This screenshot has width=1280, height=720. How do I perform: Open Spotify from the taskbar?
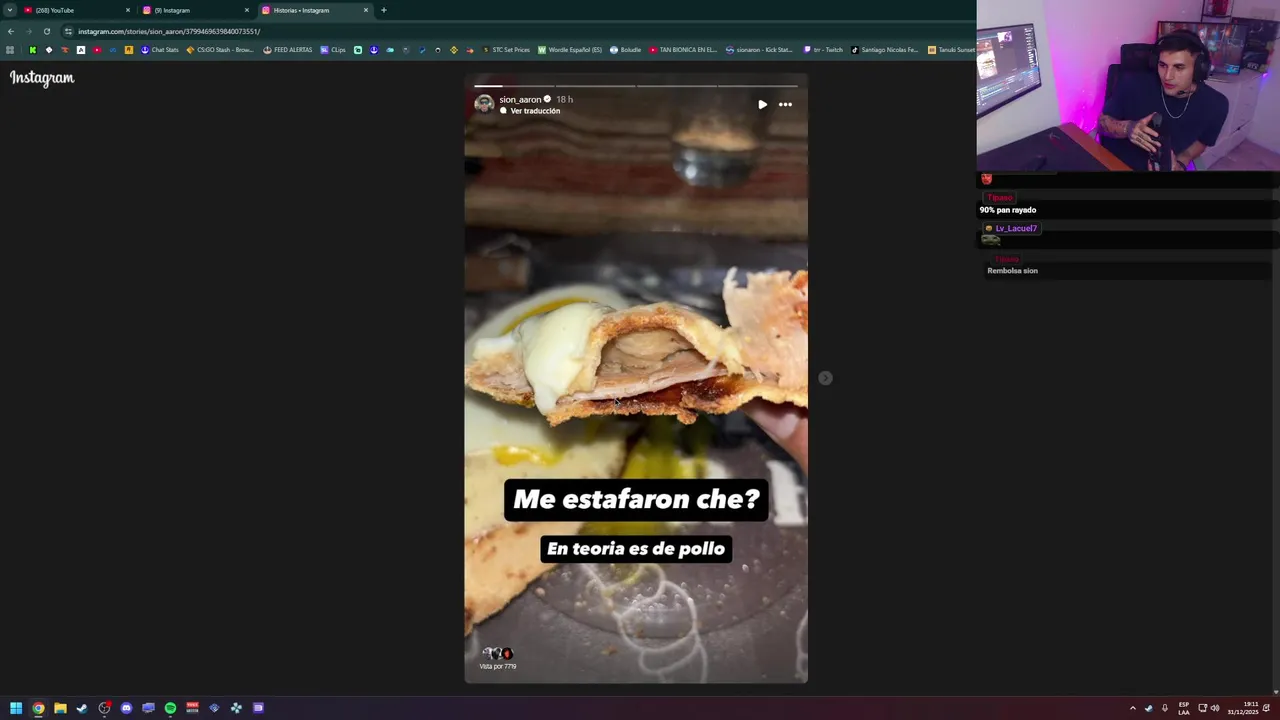coord(170,708)
